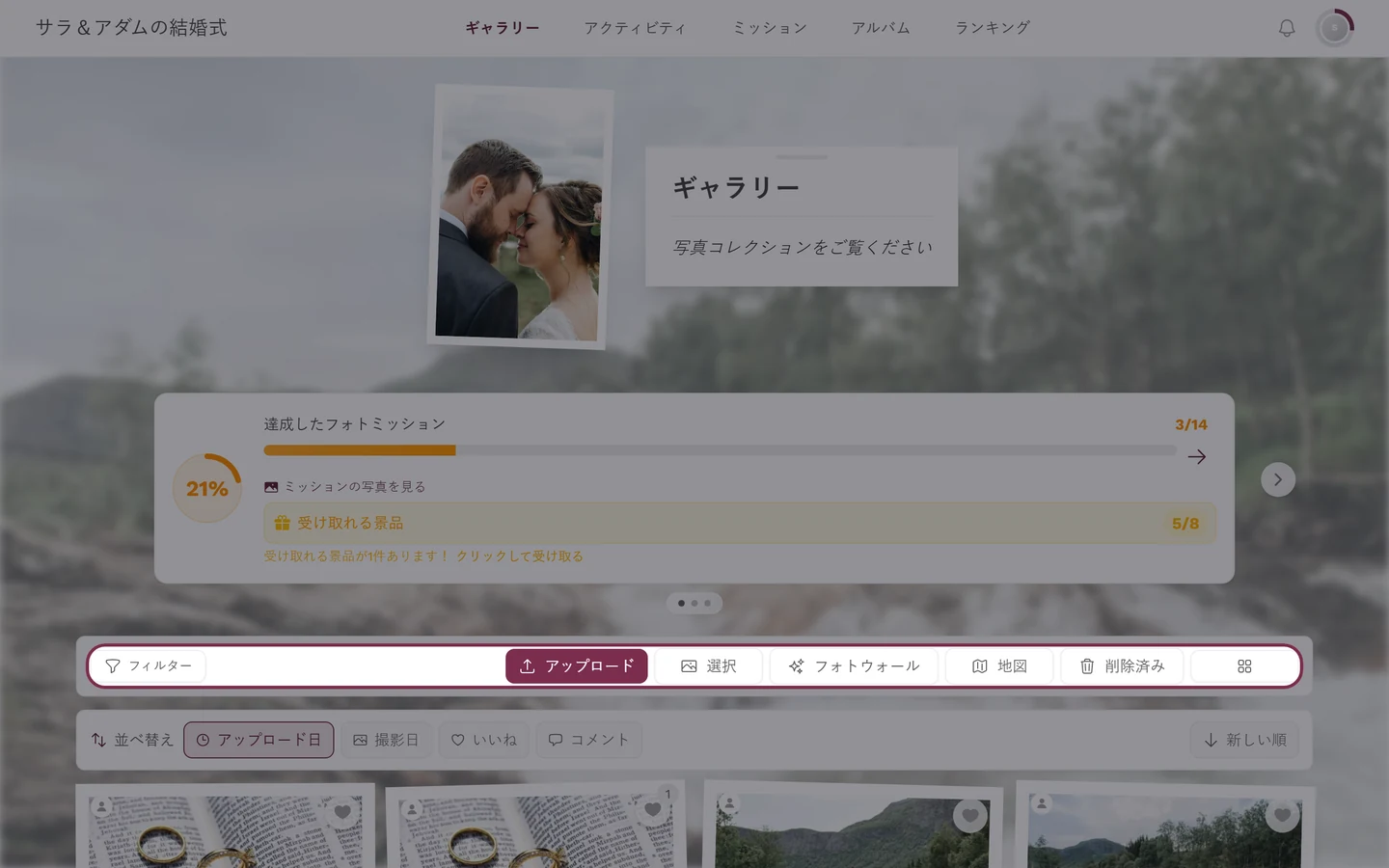The height and width of the screenshot is (868, 1389).
Task: Show 削除済み deleted photos
Action: [1122, 666]
